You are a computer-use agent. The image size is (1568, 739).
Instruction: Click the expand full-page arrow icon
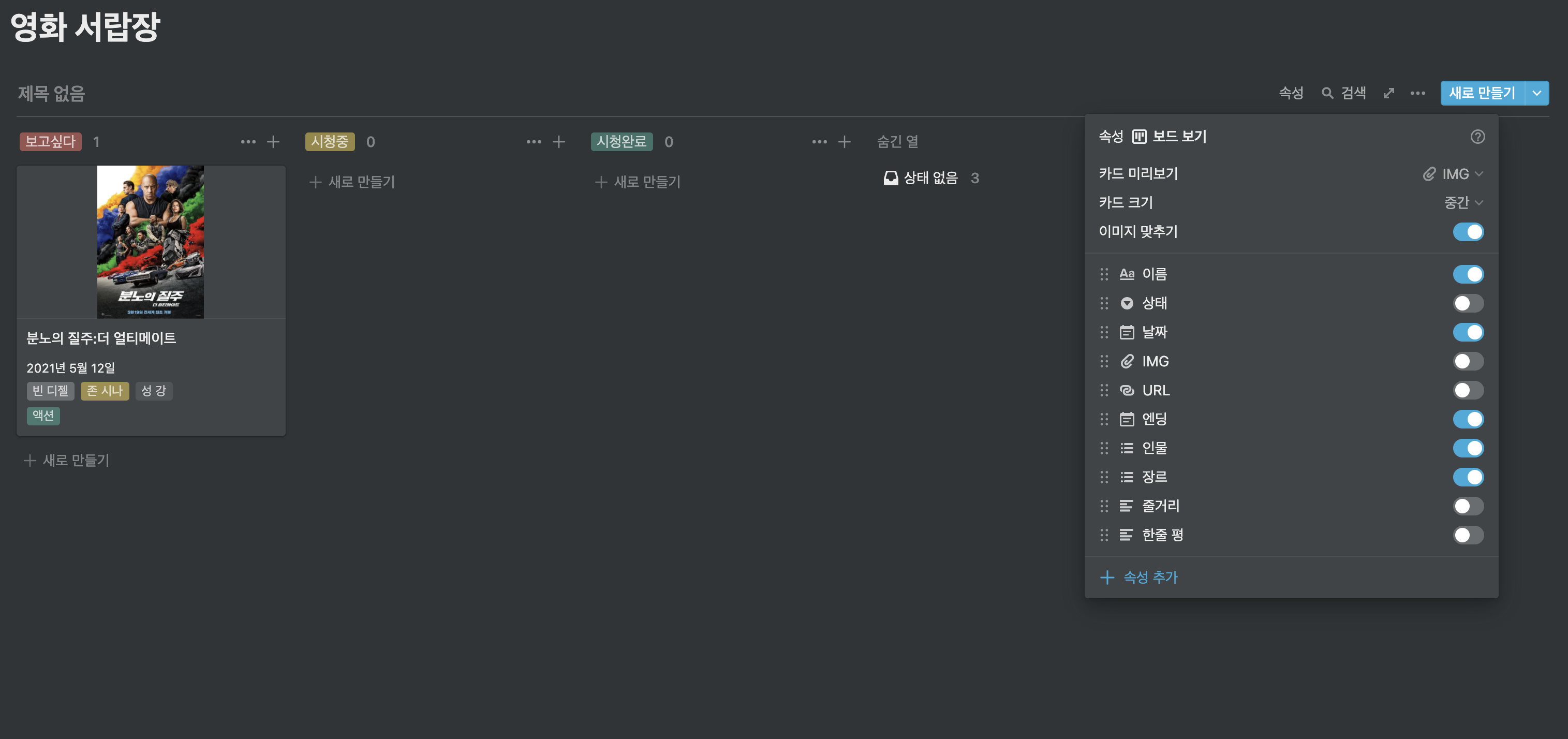point(1388,93)
